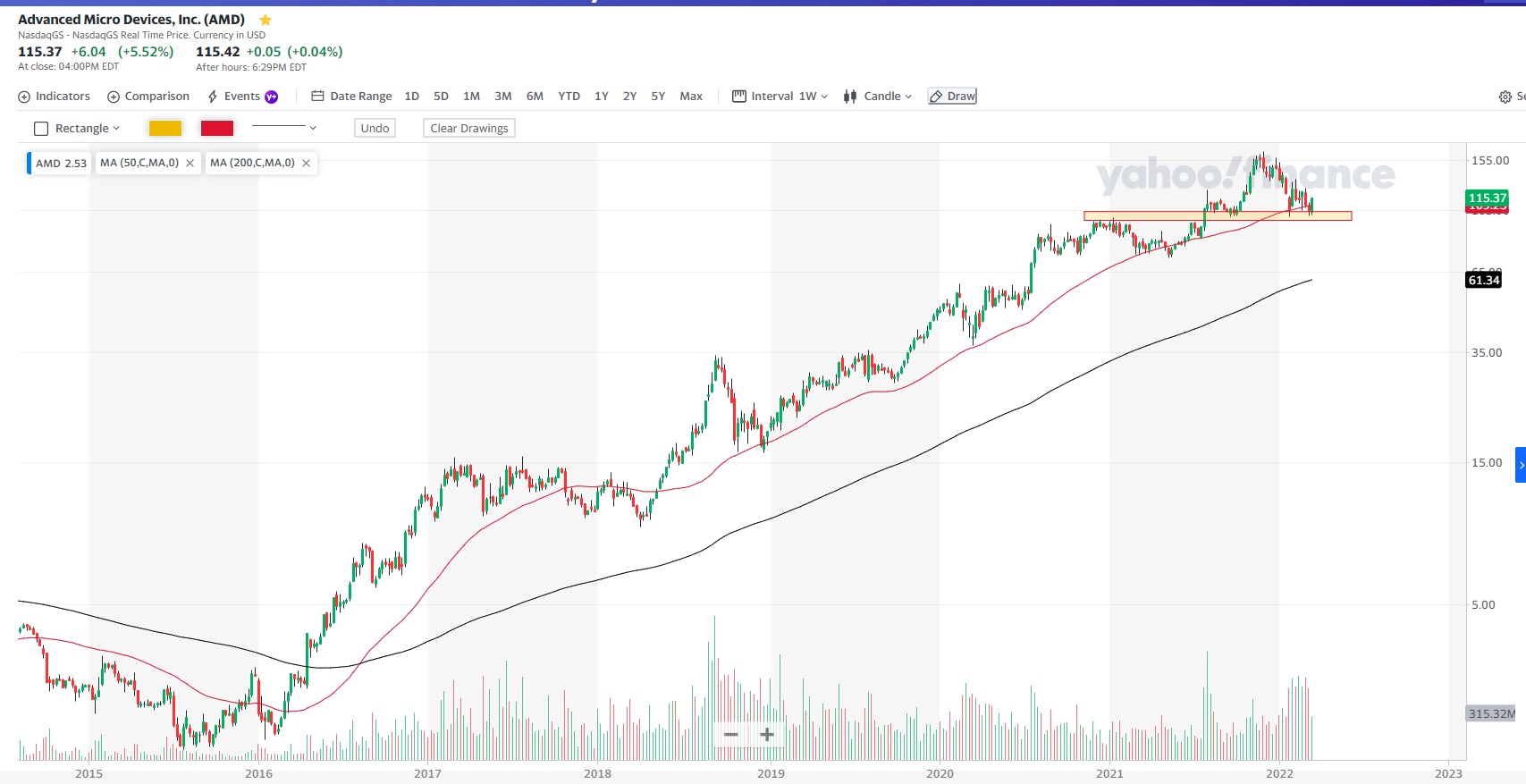
Task: Open Events lightning bolt icon
Action: [x=213, y=97]
